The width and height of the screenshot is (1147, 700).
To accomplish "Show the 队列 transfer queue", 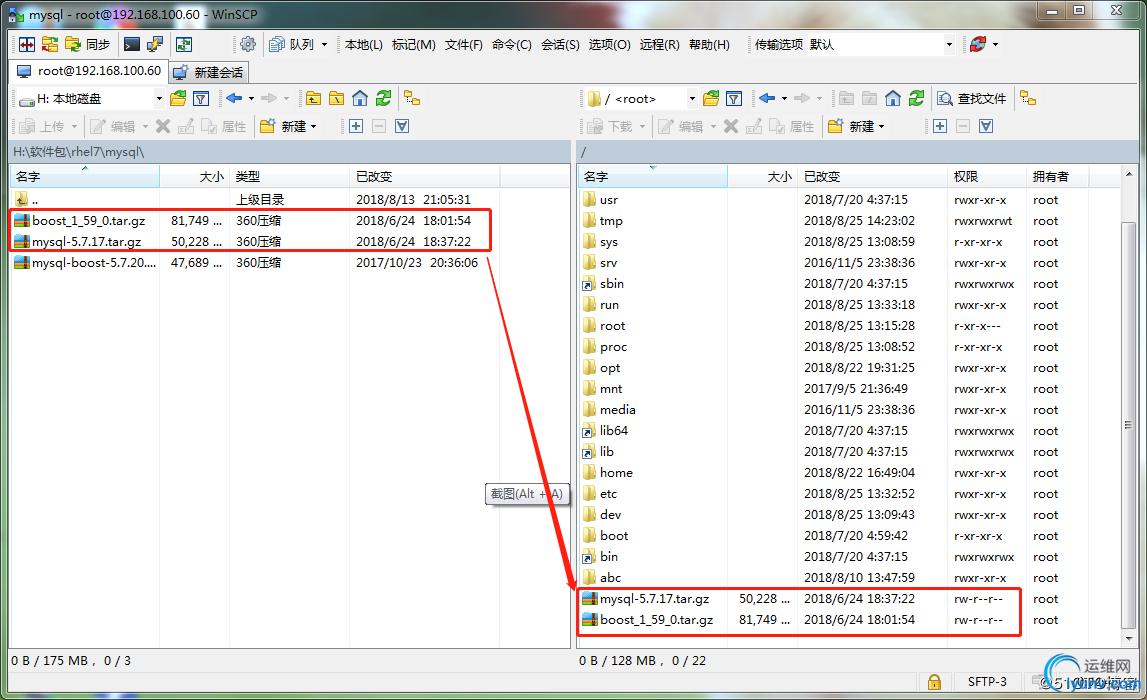I will [292, 45].
